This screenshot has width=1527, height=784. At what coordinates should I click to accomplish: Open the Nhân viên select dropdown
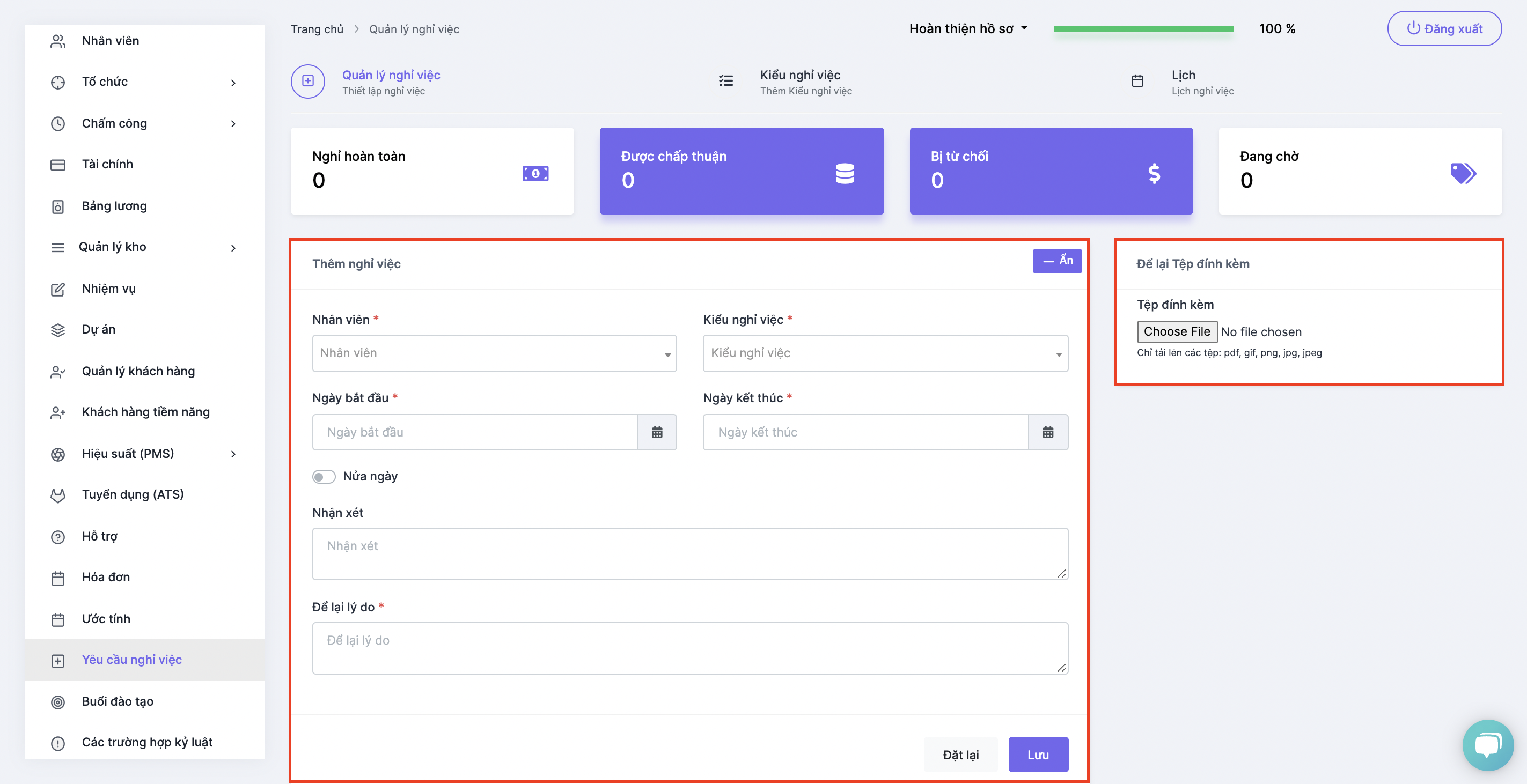click(494, 353)
